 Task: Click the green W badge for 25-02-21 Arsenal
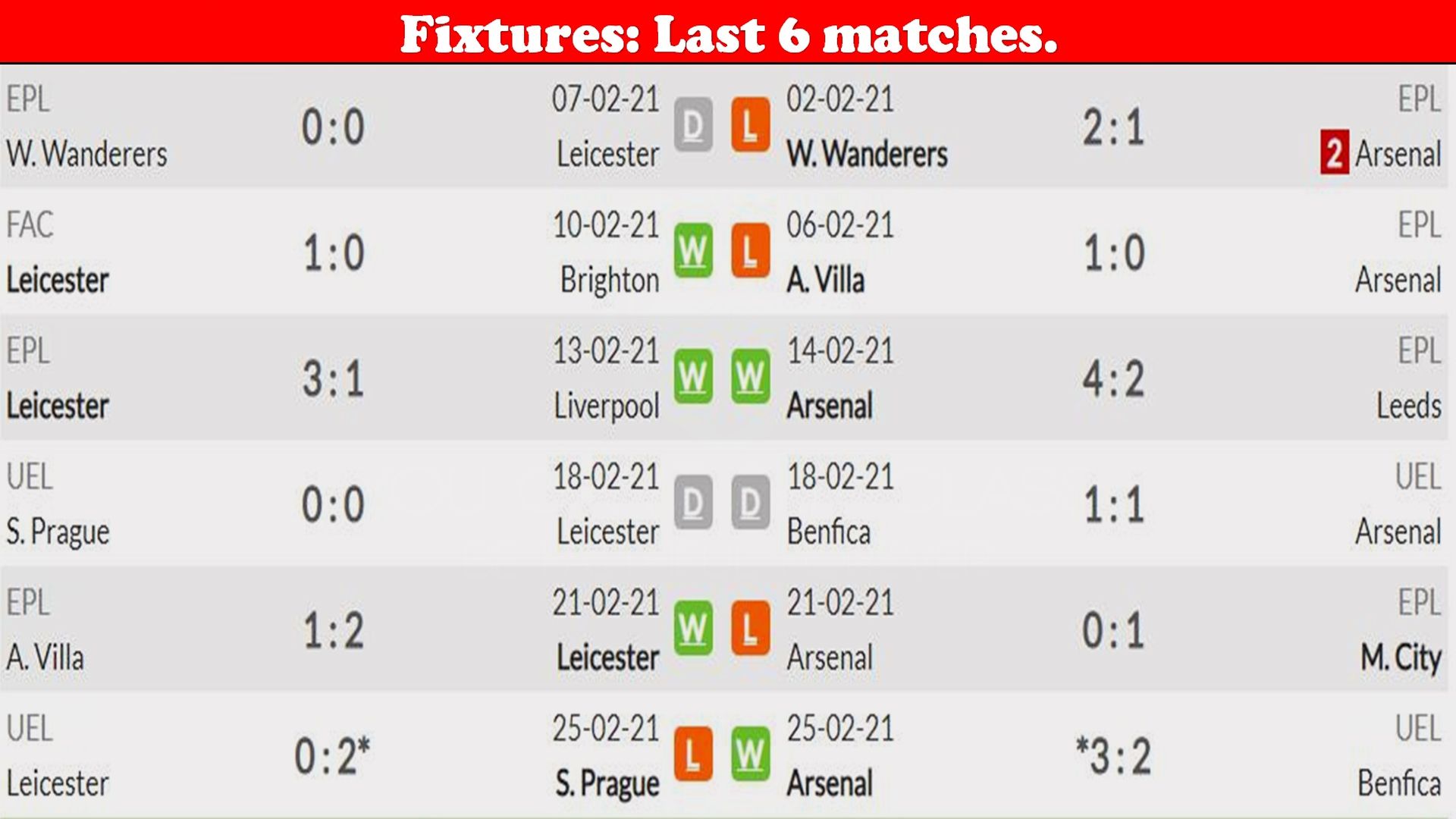(x=751, y=755)
